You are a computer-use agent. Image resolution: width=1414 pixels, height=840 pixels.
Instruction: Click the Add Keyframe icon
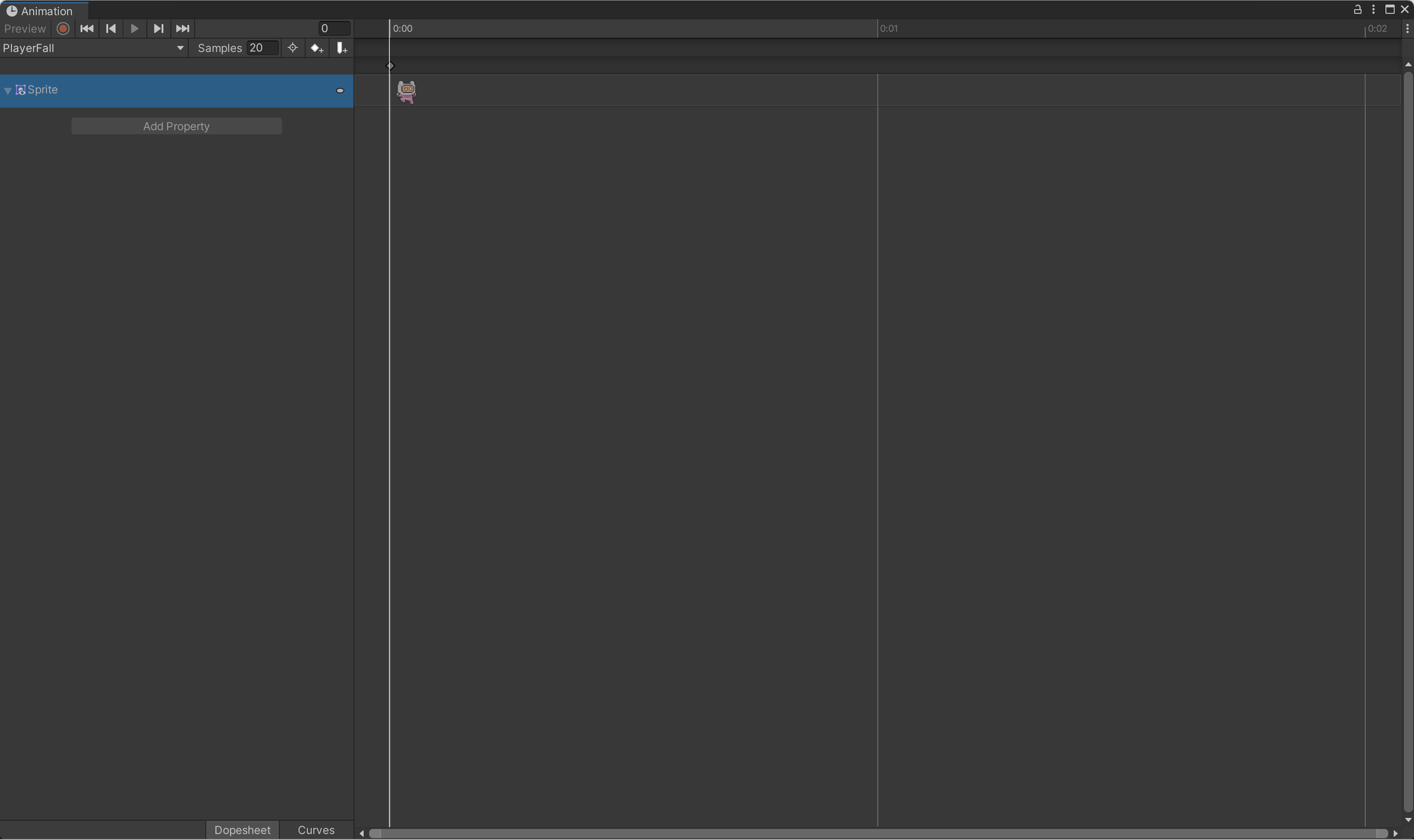[x=317, y=49]
